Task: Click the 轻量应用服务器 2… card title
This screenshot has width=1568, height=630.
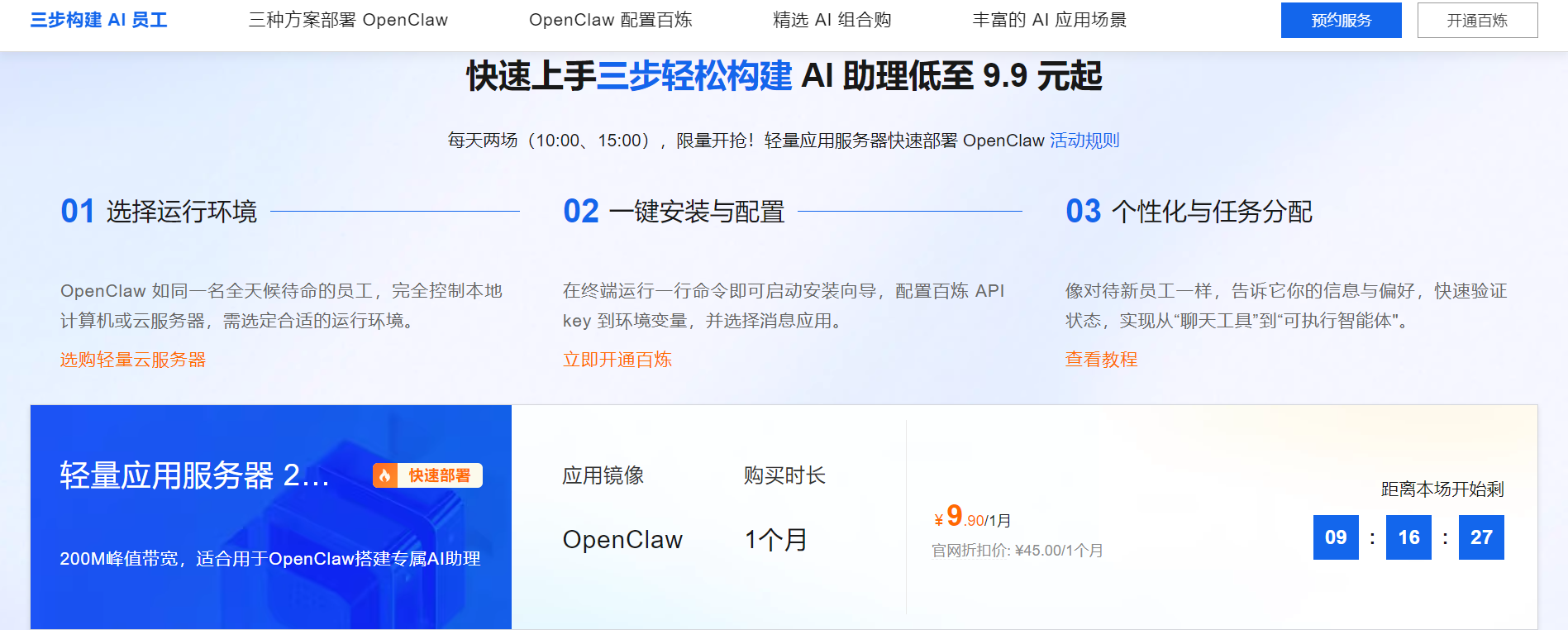Action: pos(194,475)
